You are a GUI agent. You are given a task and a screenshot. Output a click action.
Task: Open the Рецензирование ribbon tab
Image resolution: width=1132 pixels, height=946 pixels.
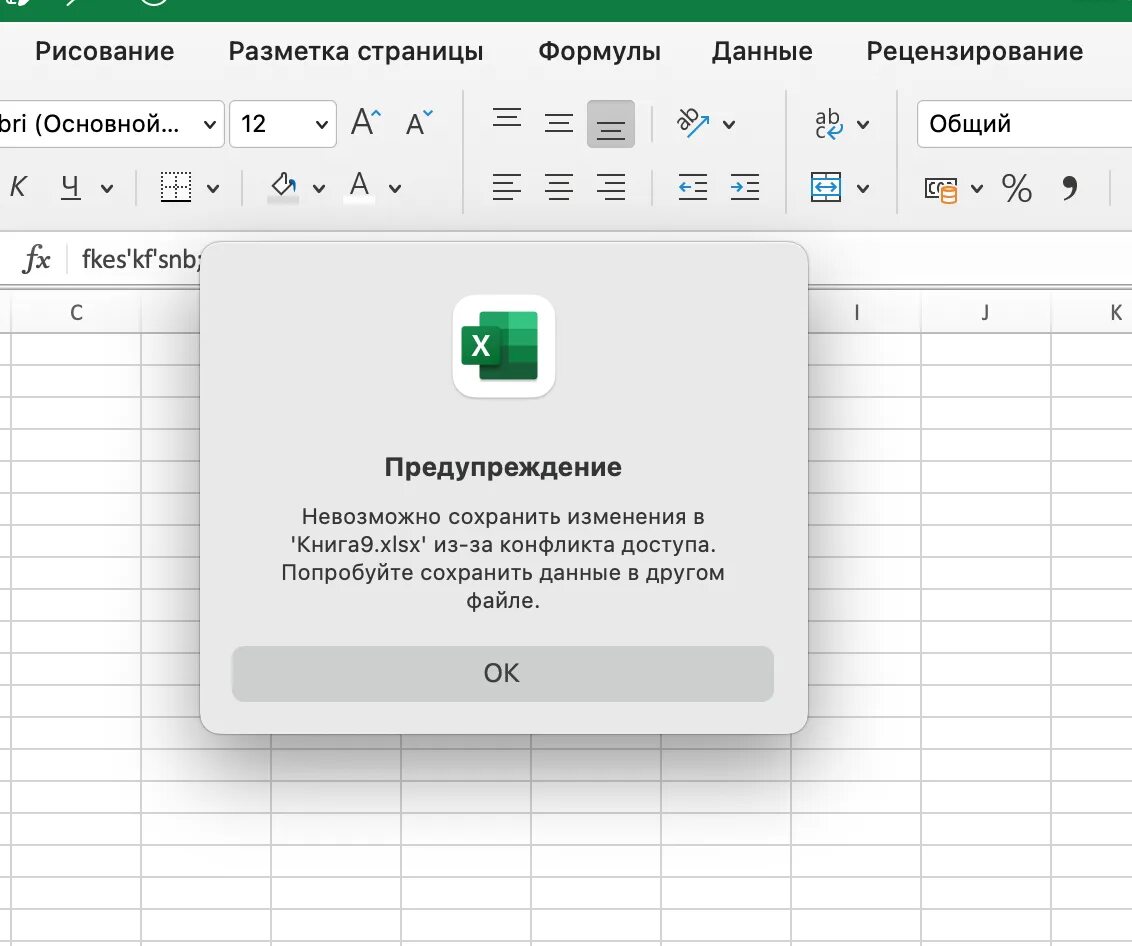(x=975, y=51)
